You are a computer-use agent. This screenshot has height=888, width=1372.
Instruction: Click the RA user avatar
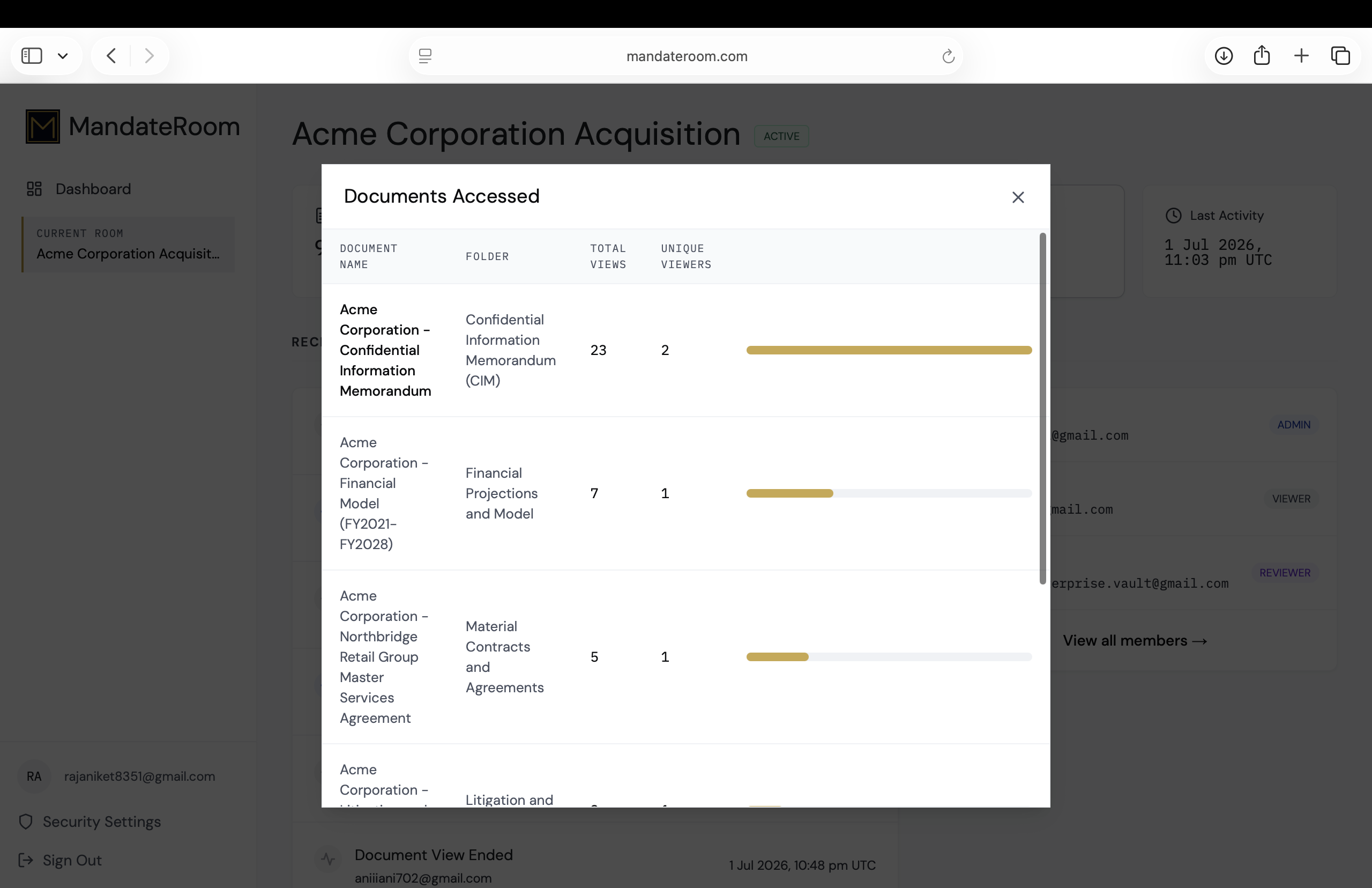tap(34, 776)
